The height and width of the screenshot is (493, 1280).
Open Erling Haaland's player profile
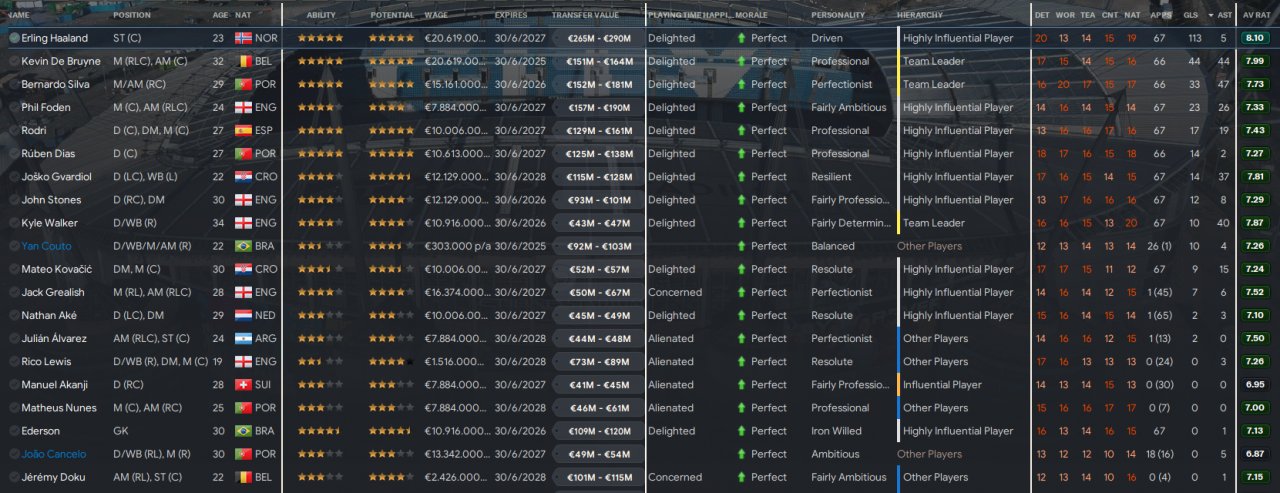coord(54,38)
